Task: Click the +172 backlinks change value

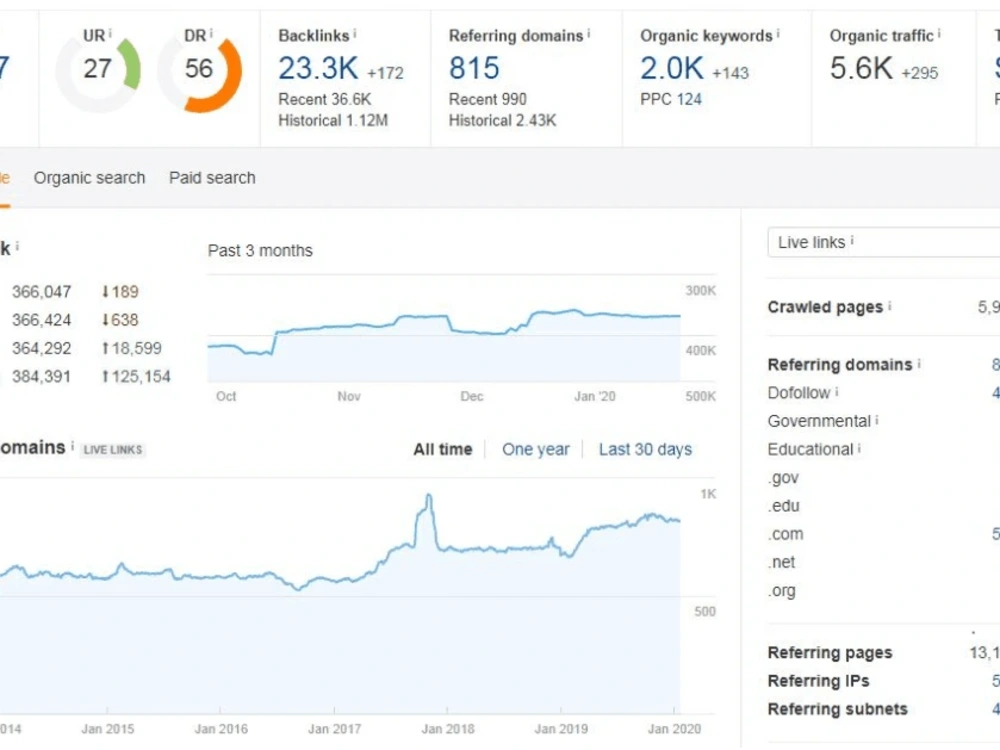Action: coord(385,73)
